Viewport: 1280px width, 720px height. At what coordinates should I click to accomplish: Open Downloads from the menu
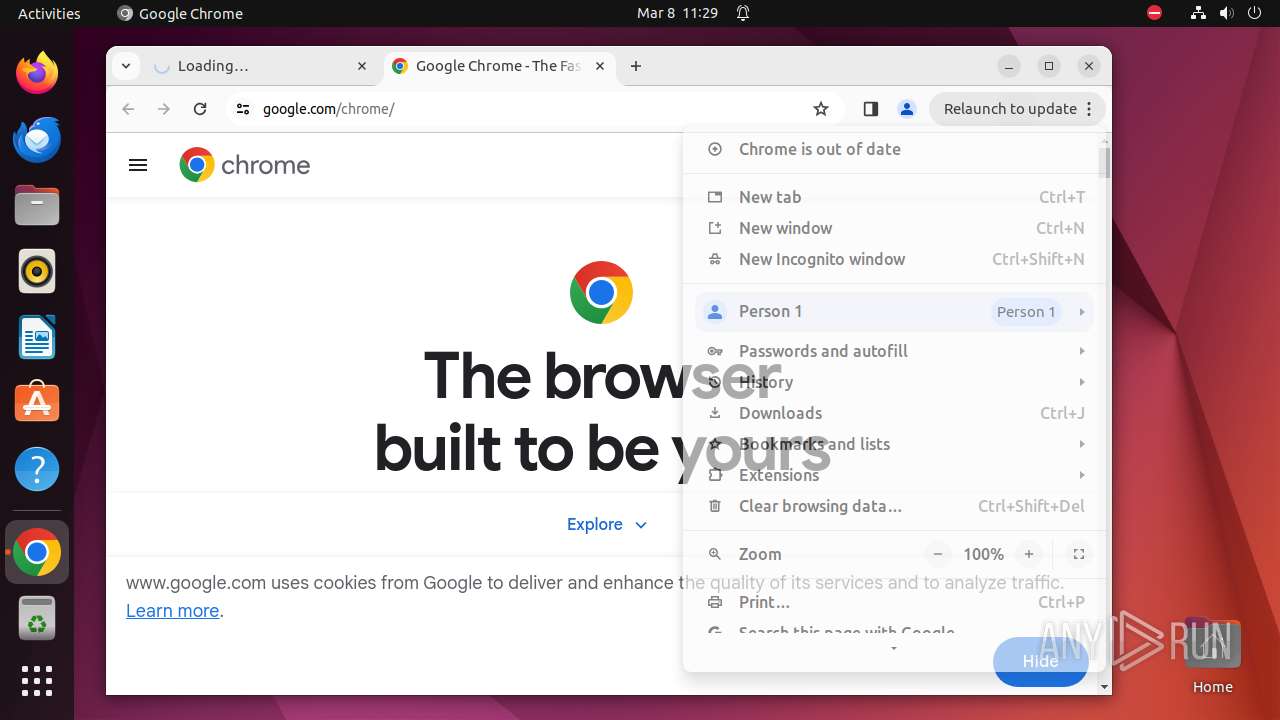click(x=894, y=413)
